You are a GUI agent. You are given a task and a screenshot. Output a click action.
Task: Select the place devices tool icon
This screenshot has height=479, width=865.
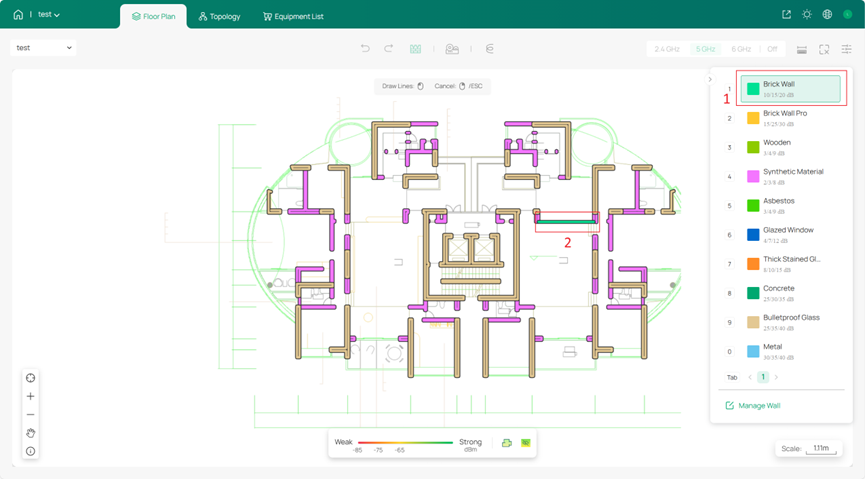(x=452, y=49)
